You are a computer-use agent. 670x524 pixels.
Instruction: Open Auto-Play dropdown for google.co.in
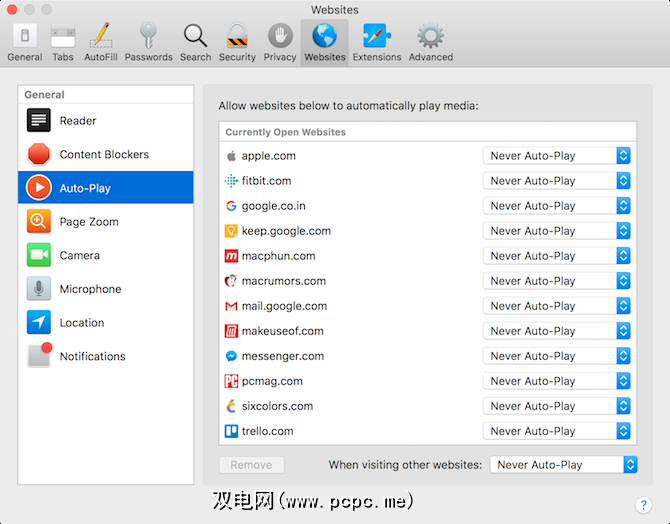557,206
